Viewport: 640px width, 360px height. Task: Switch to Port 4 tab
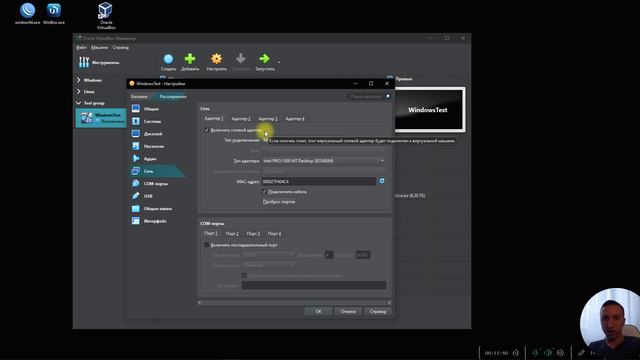pyautogui.click(x=274, y=233)
